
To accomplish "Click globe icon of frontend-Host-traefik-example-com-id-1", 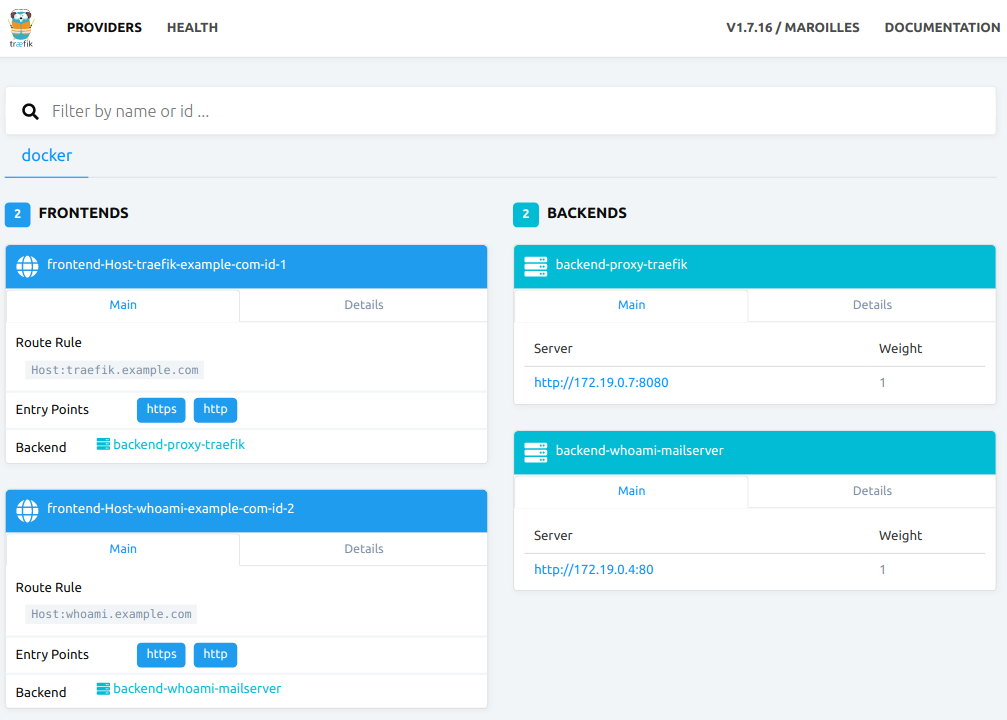I will [27, 266].
